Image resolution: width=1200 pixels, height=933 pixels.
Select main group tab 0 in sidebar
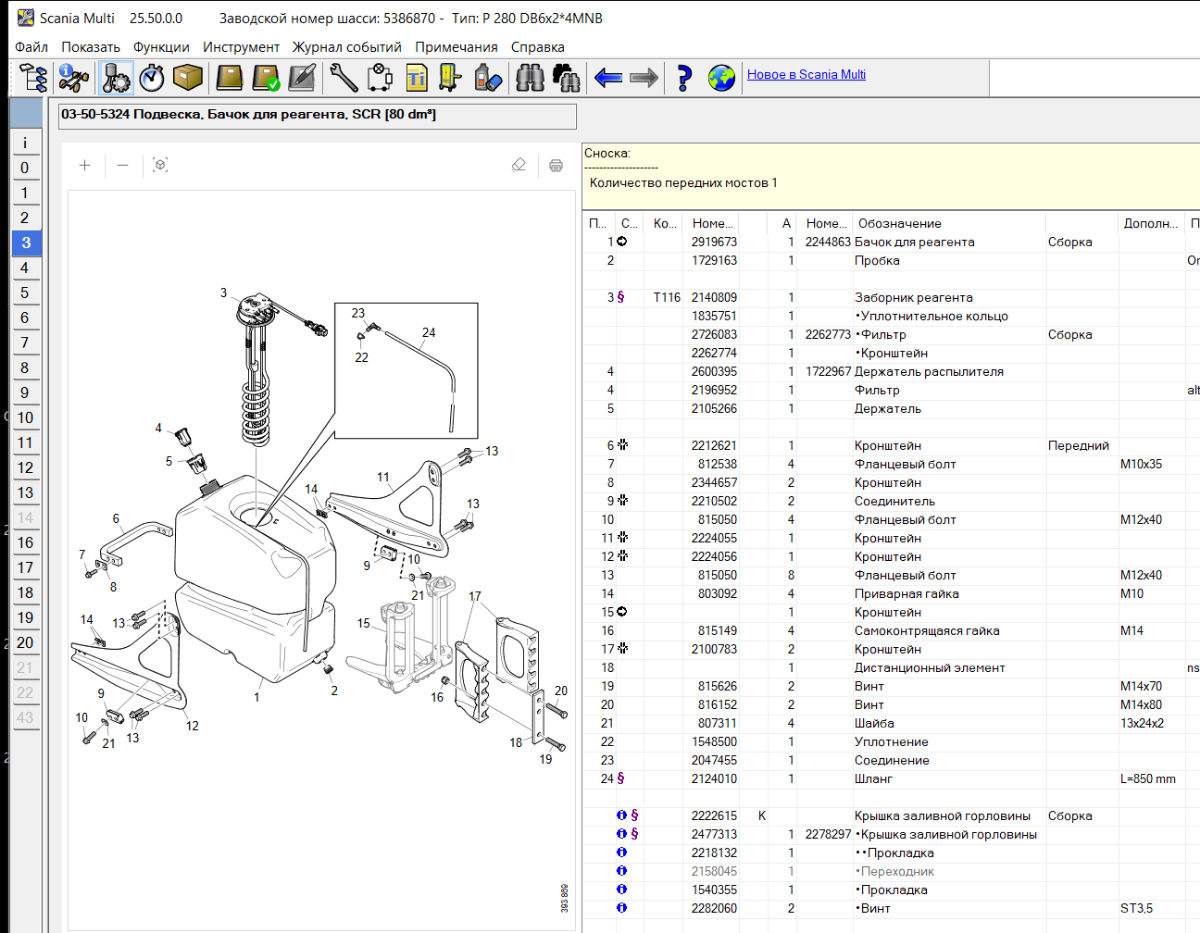click(x=25, y=168)
